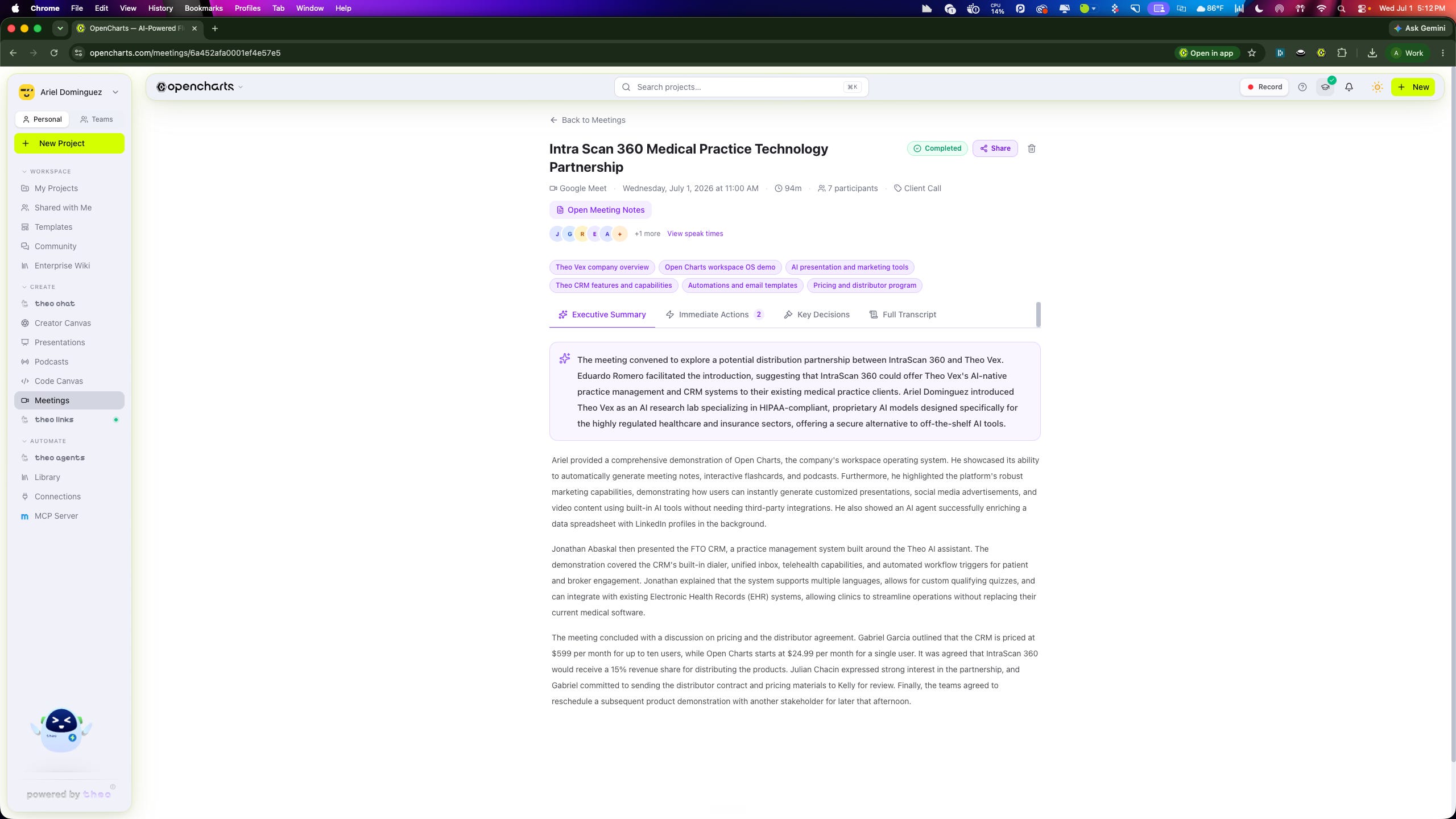Image resolution: width=1456 pixels, height=819 pixels.
Task: Open the Bookmarks menu in menu bar
Action: (204, 8)
